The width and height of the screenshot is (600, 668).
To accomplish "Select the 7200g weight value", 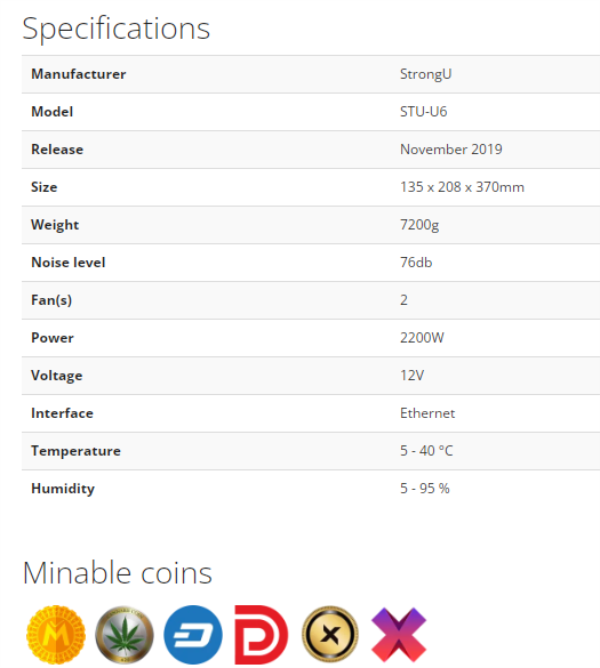I will click(419, 225).
